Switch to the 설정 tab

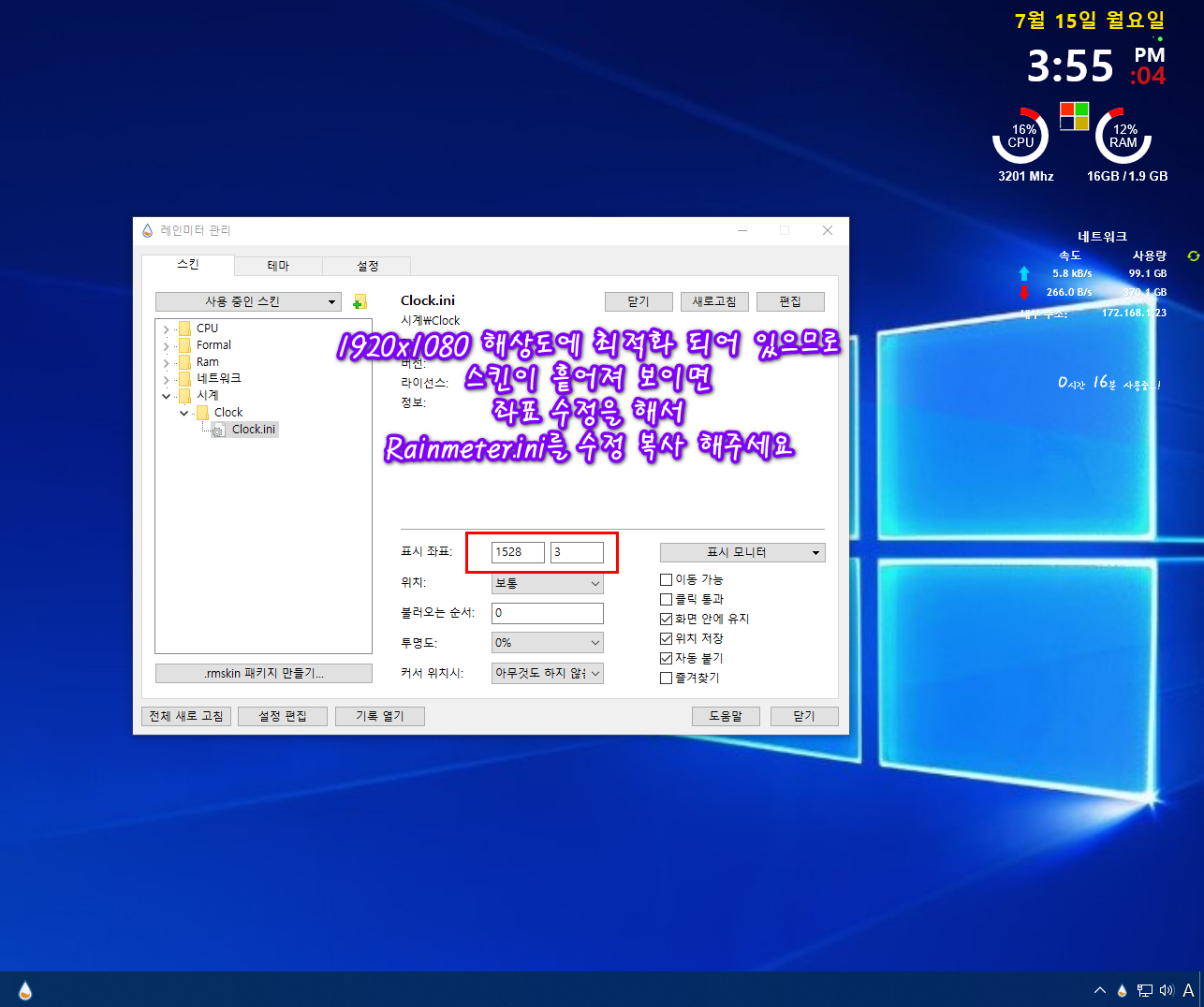[367, 266]
